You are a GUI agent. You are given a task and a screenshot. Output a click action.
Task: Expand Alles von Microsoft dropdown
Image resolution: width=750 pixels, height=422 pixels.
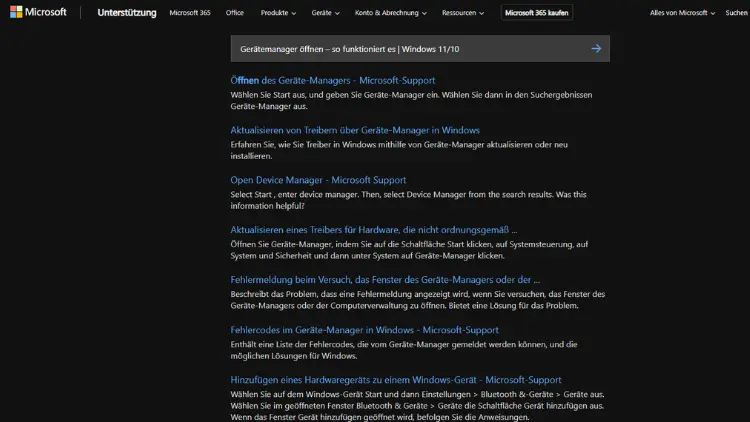click(x=682, y=13)
